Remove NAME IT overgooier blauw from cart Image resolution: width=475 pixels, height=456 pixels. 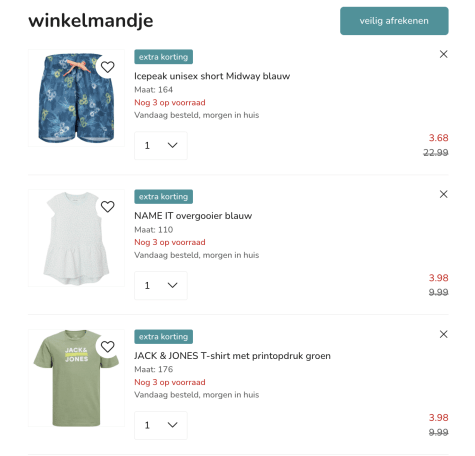coord(443,194)
